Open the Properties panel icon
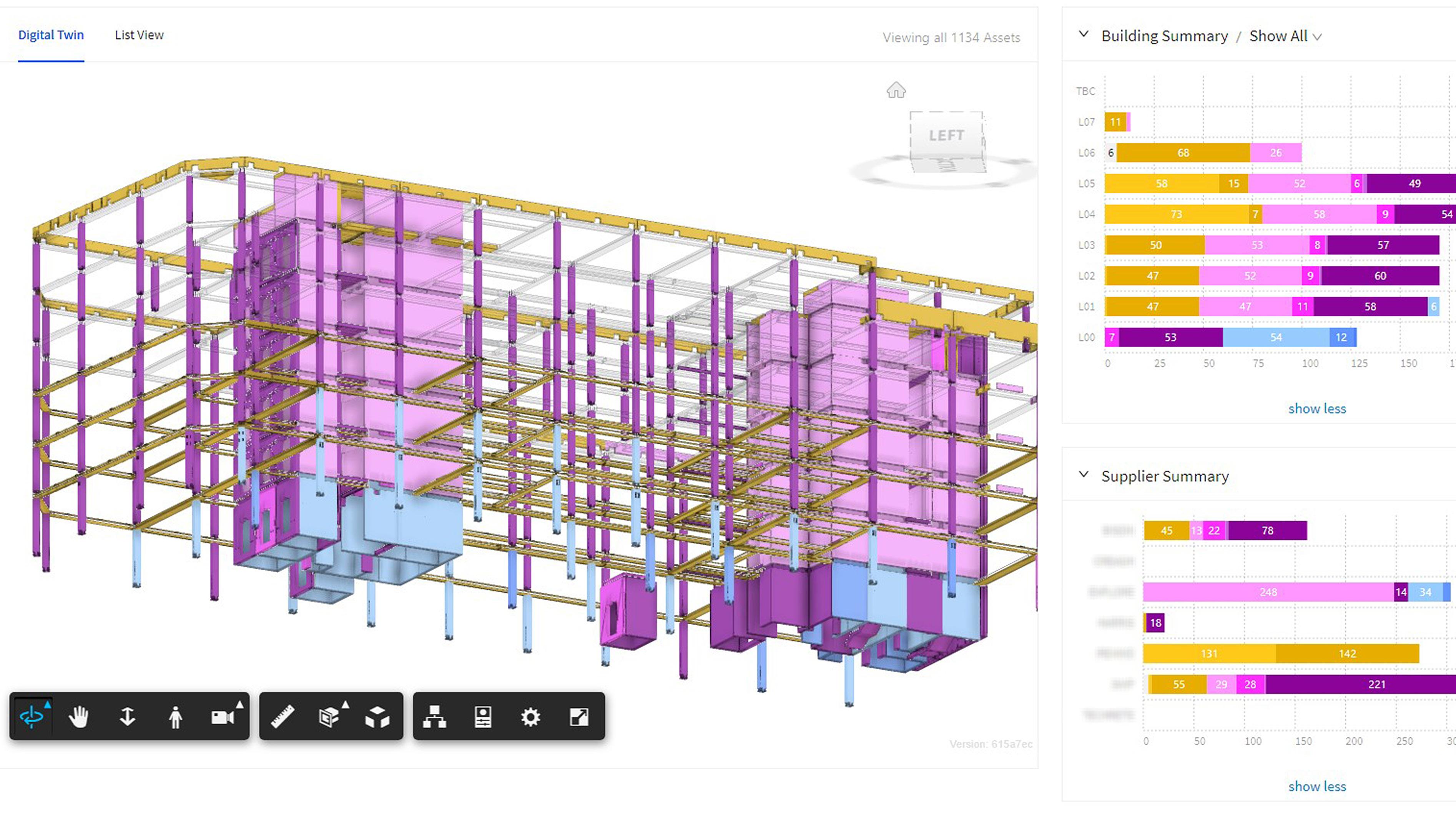This screenshot has height=813, width=1456. pos(483,717)
